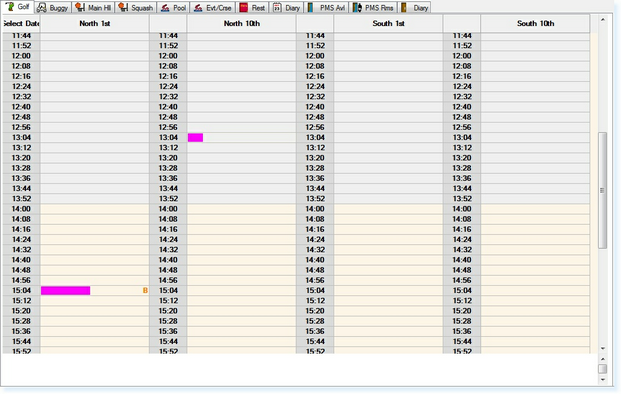Switch to the Squash tab
621x394 pixels.
pyautogui.click(x=136, y=8)
